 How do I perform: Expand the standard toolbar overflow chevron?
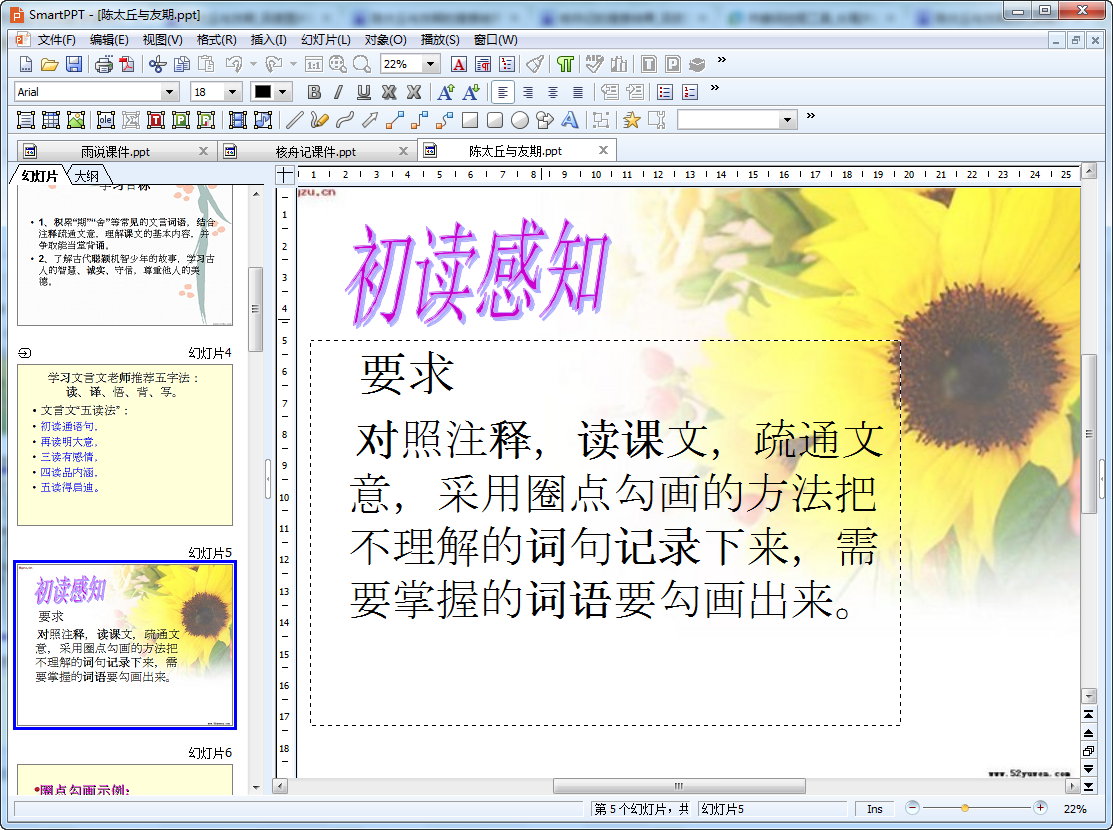tap(722, 60)
